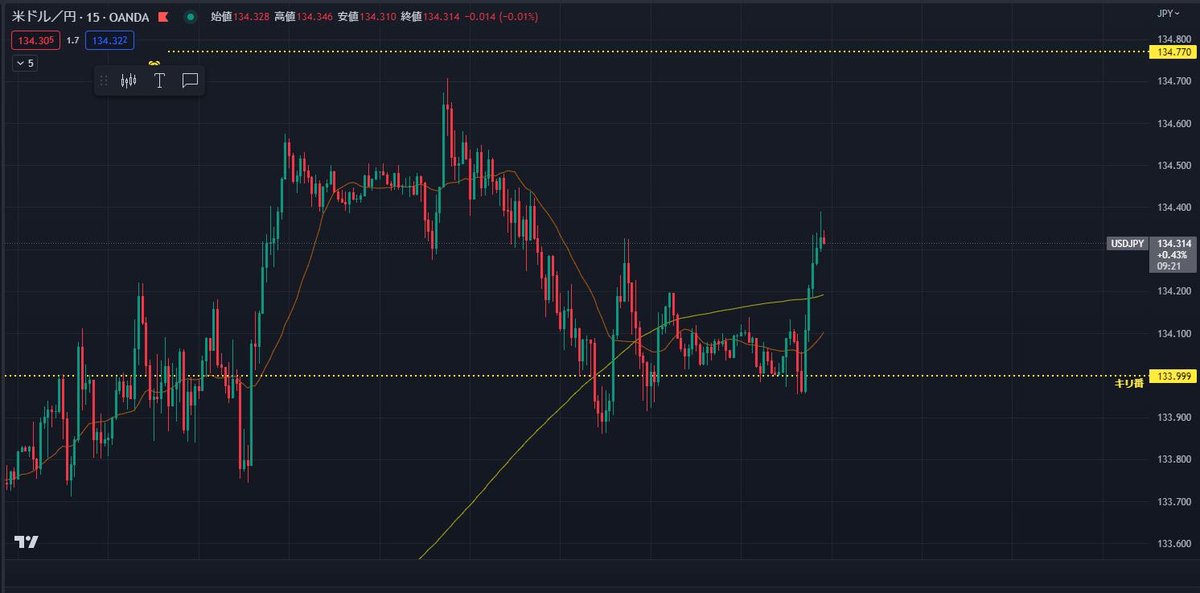Expand the collapsed indicators legend showing 5

(x=24, y=63)
